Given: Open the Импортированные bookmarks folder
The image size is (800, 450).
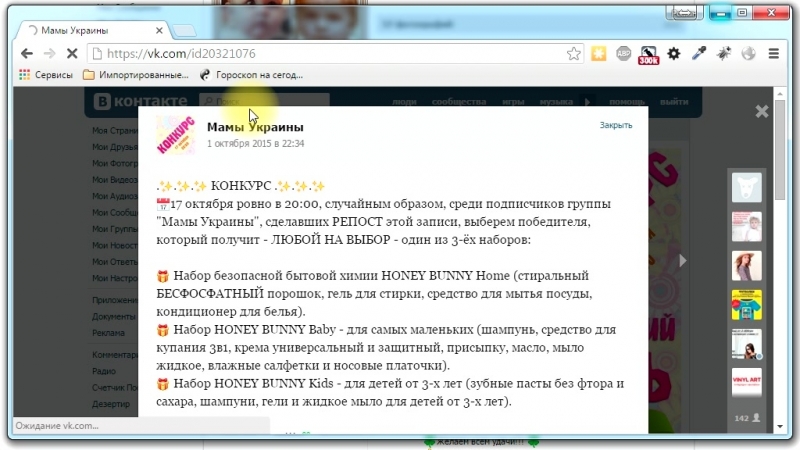Looking at the screenshot, I should pos(135,75).
